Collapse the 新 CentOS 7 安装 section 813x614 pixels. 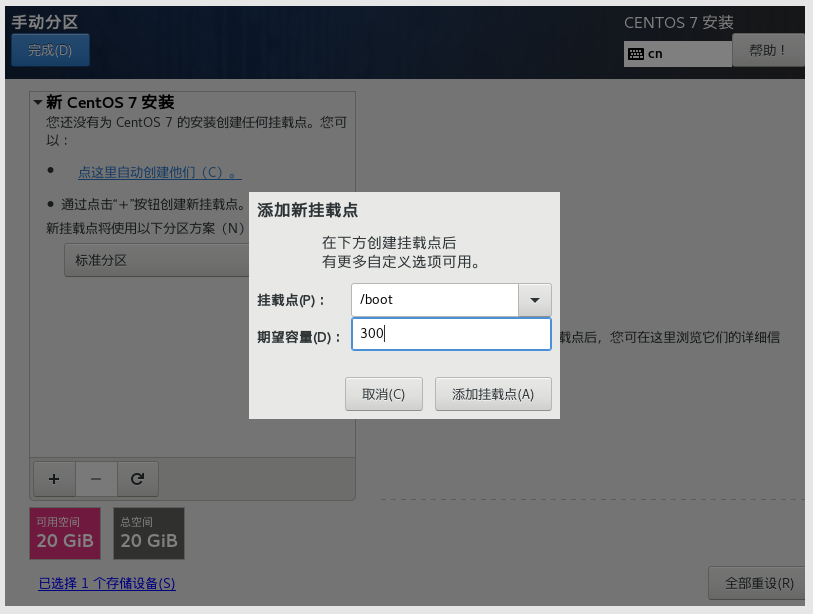[x=38, y=103]
